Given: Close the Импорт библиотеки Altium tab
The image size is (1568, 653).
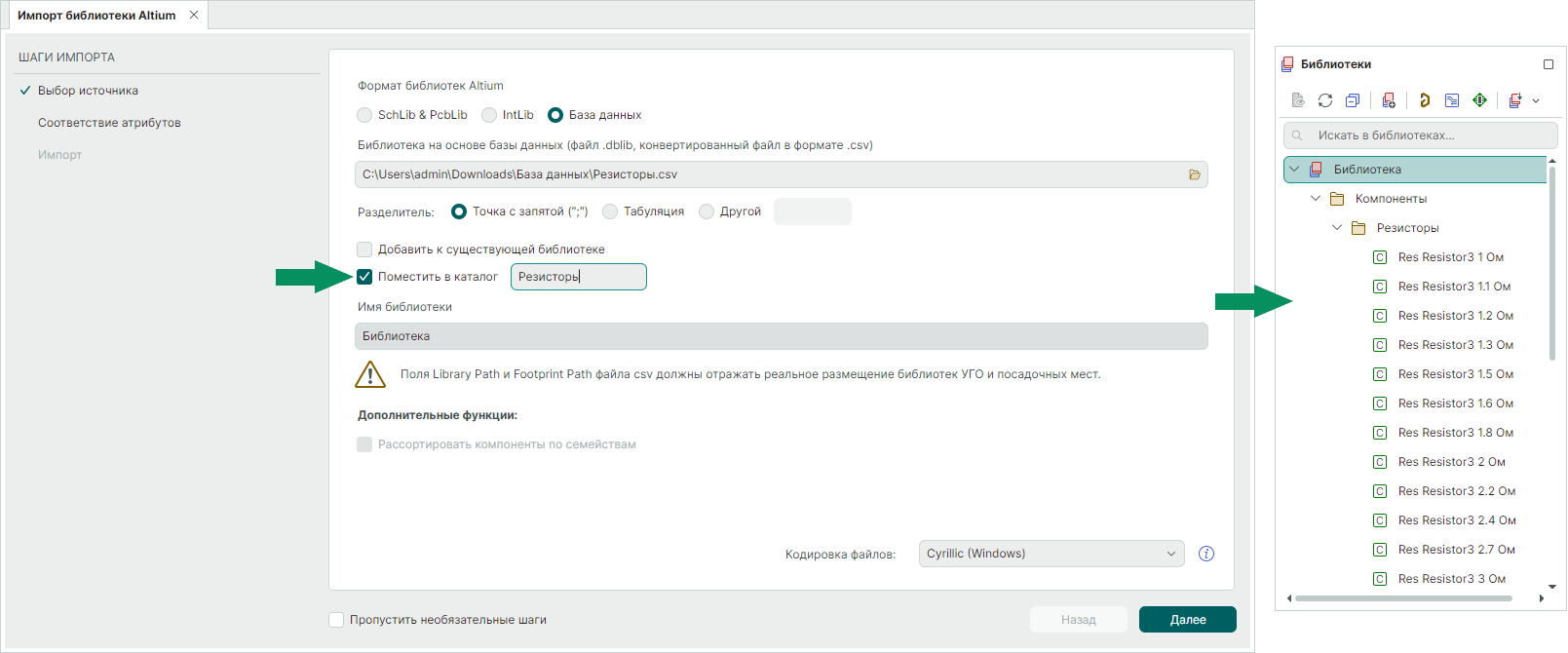Looking at the screenshot, I should click(x=194, y=15).
